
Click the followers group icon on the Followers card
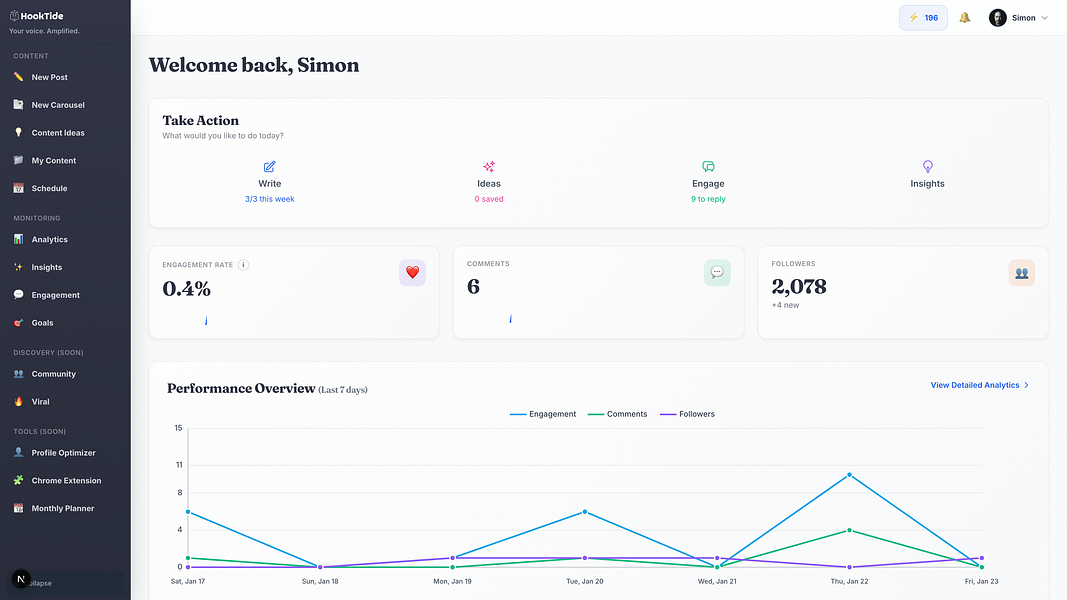pos(1021,272)
